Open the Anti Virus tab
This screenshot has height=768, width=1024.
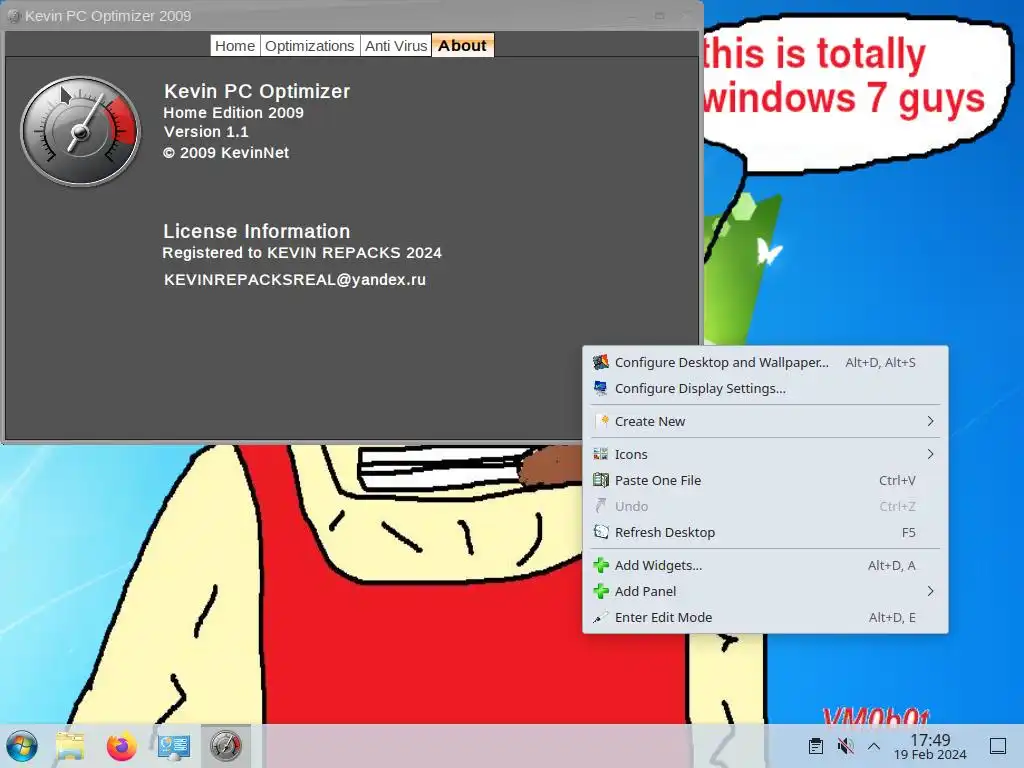[x=396, y=46]
